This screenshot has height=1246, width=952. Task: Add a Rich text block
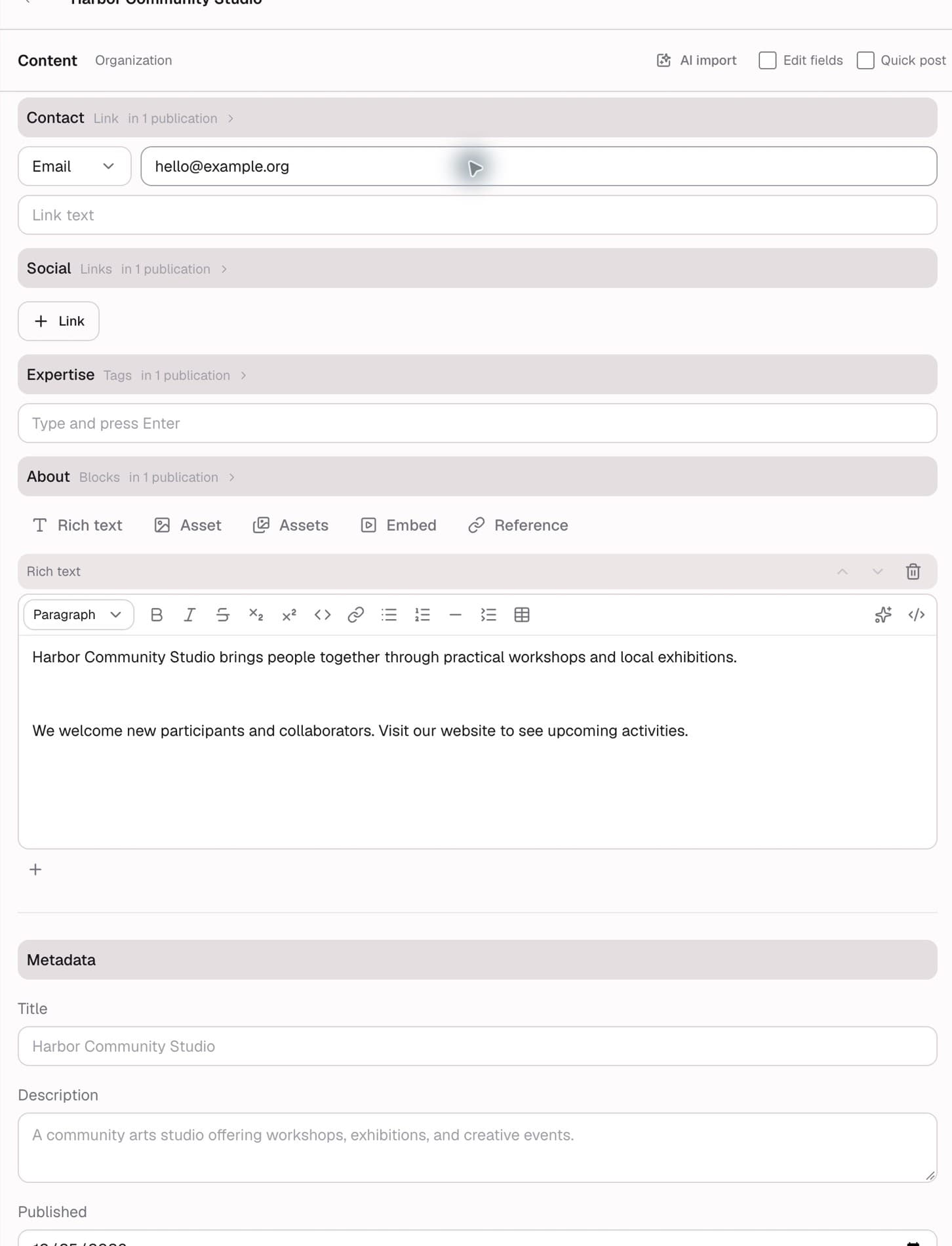tap(77, 525)
